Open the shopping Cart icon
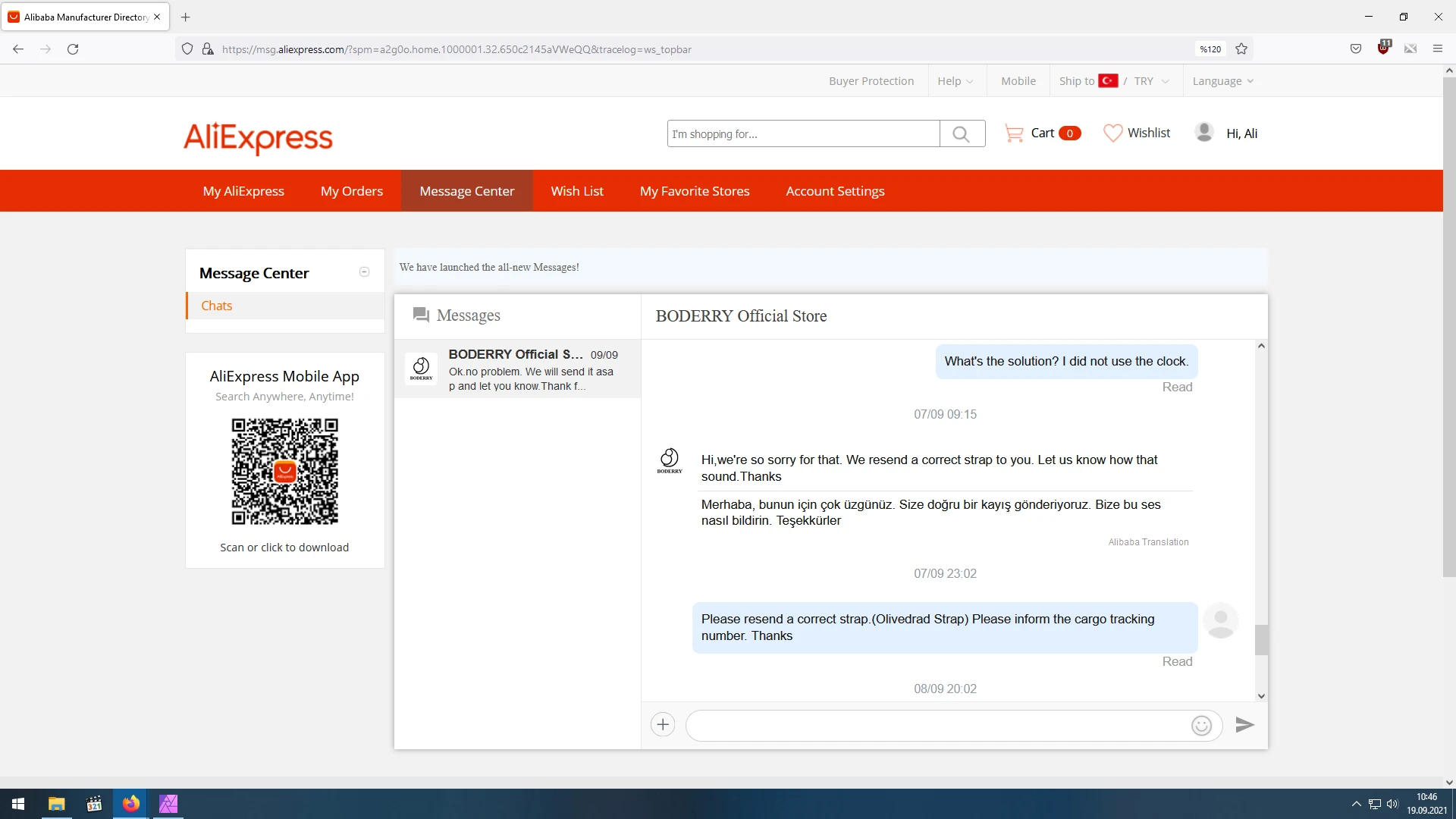The height and width of the screenshot is (819, 1456). 1014,133
